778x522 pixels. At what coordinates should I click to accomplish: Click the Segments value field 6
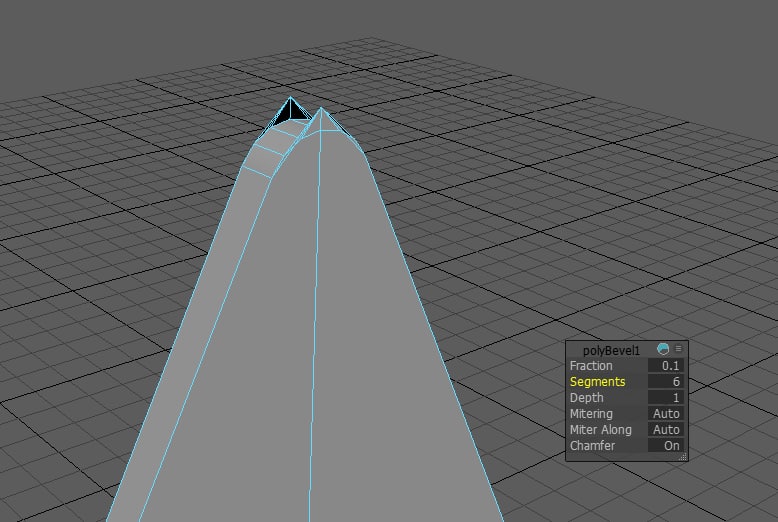tap(666, 382)
